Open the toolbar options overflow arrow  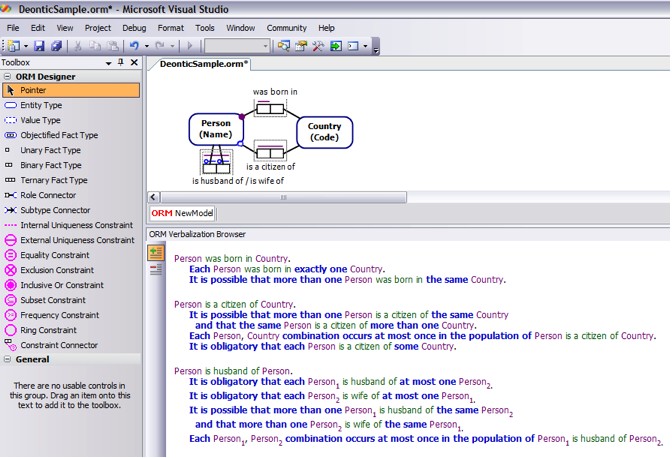pyautogui.click(x=376, y=50)
